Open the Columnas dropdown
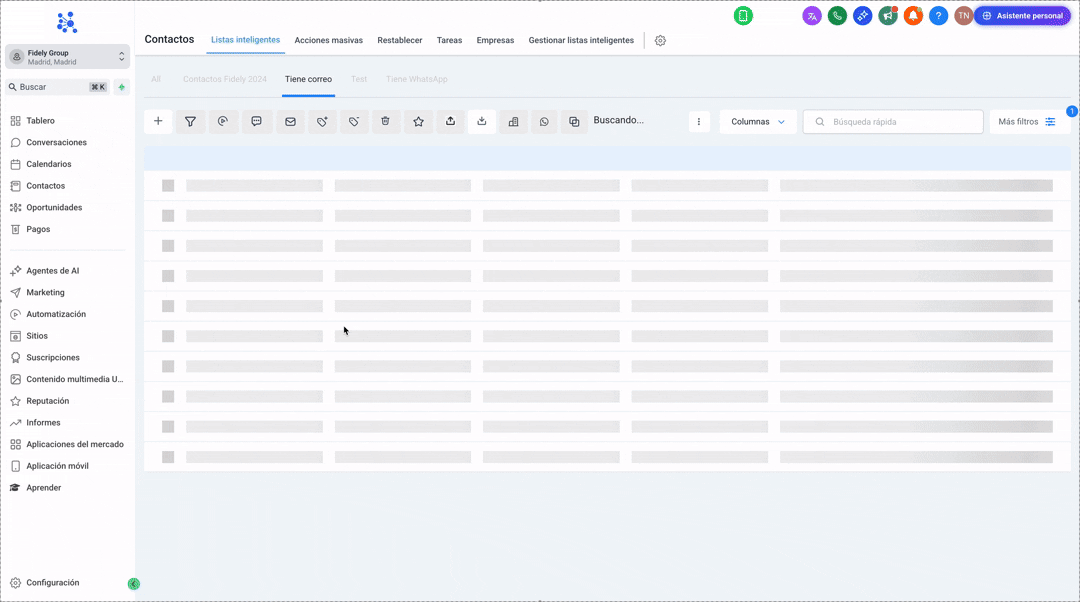The height and width of the screenshot is (602, 1080). click(758, 121)
